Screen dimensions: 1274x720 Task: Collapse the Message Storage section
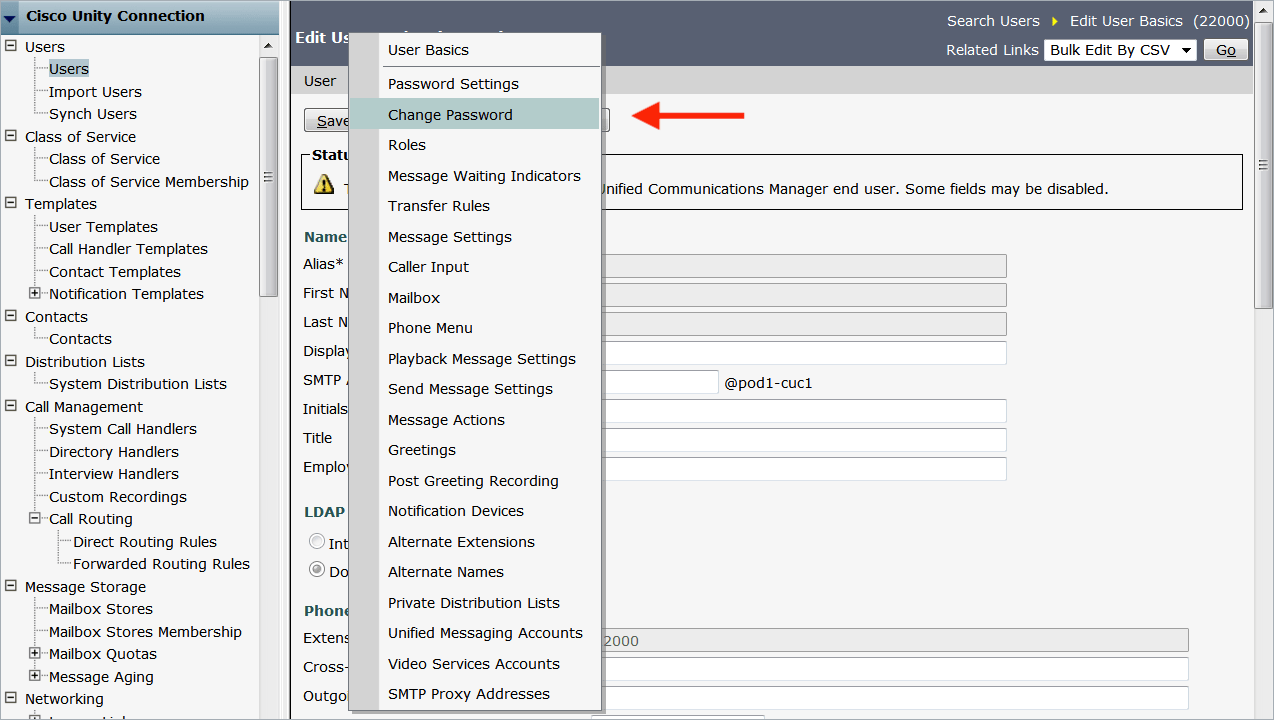(x=11, y=586)
